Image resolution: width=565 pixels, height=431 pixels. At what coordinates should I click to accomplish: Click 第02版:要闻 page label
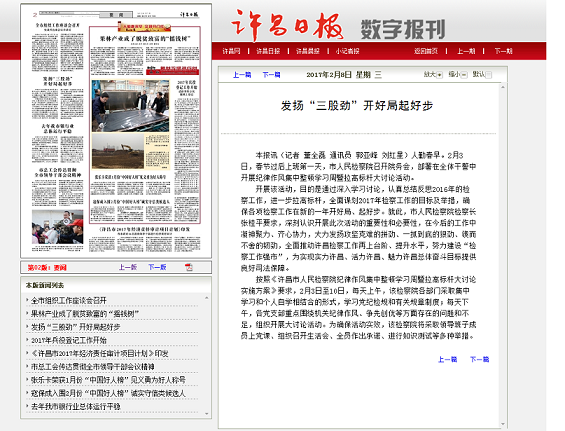tap(47, 267)
